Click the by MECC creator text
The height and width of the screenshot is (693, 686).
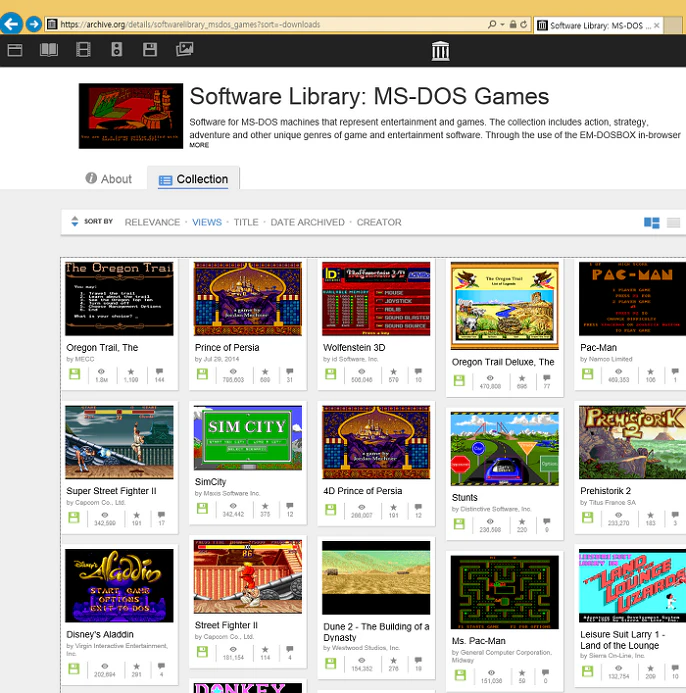[80, 359]
